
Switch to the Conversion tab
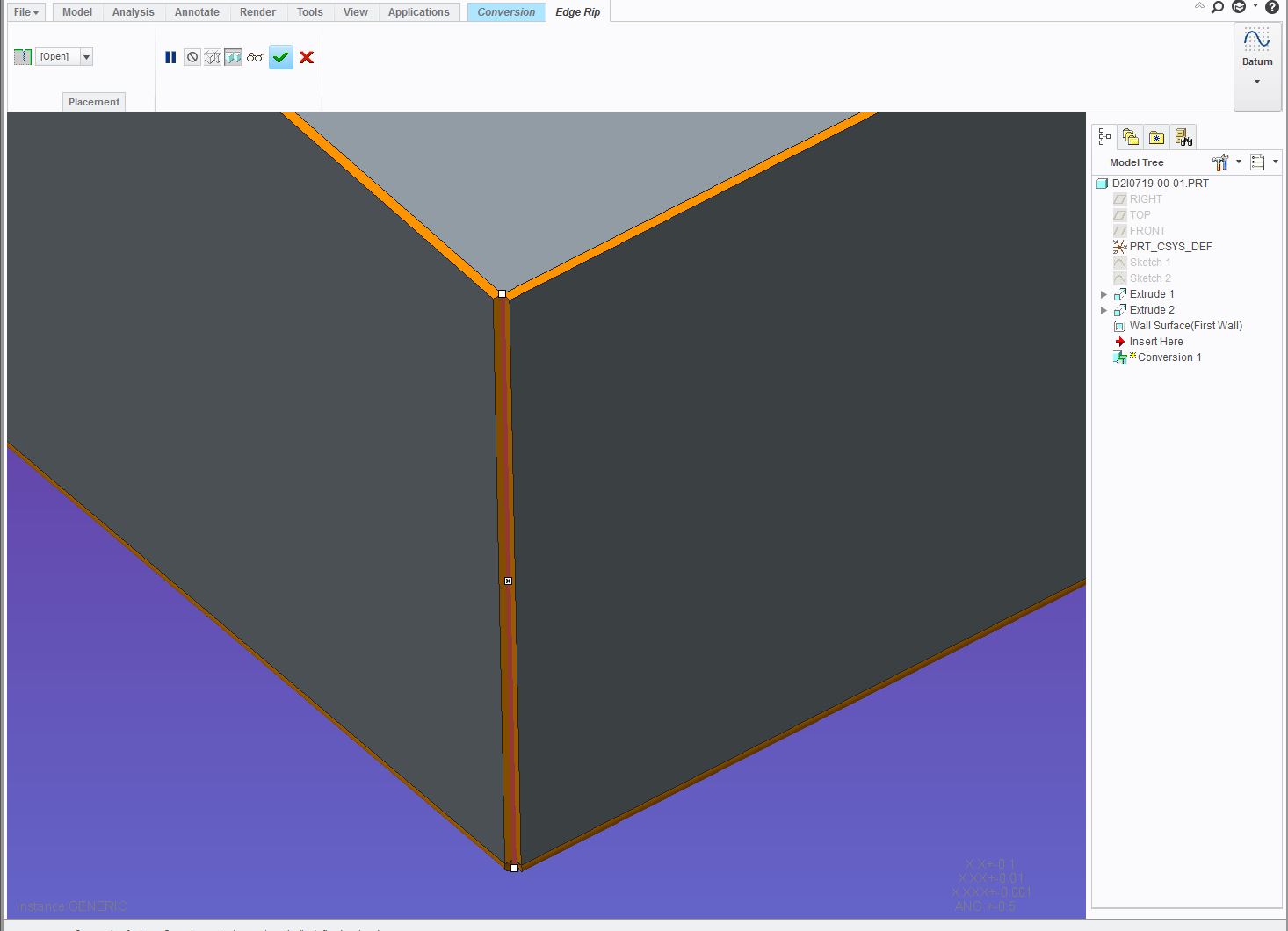pyautogui.click(x=506, y=12)
